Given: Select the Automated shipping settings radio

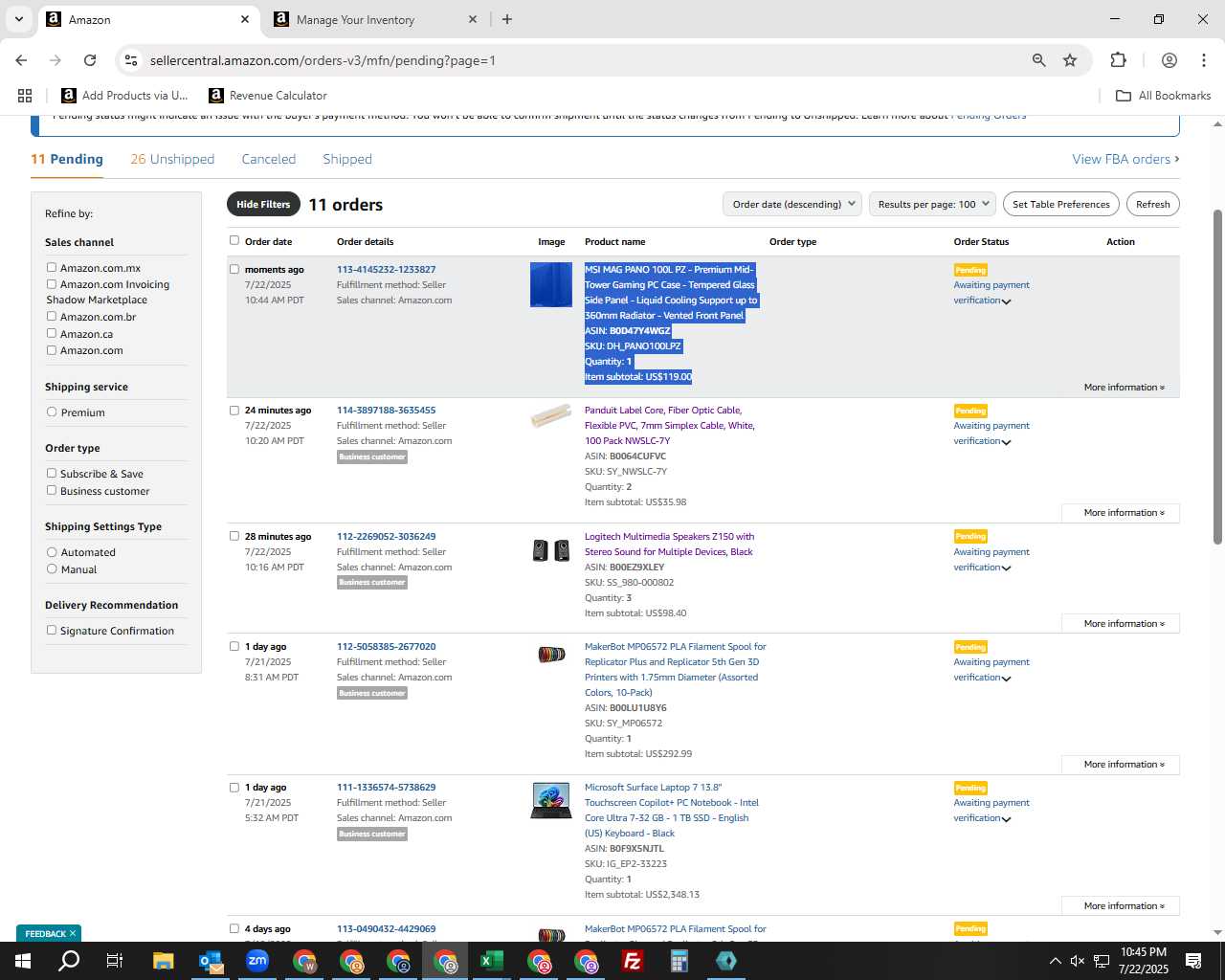Looking at the screenshot, I should pos(52,551).
